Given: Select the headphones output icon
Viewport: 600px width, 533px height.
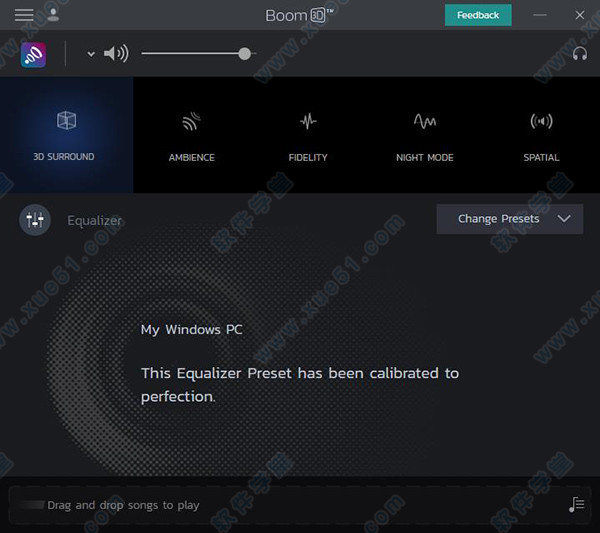Looking at the screenshot, I should 580,54.
